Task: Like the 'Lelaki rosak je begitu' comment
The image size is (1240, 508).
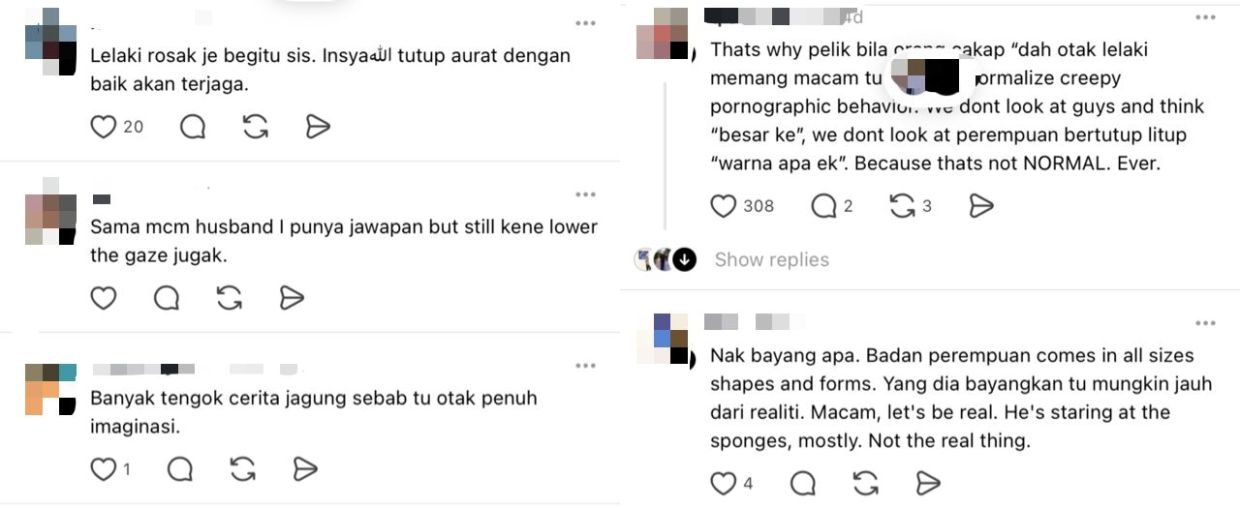Action: (x=104, y=127)
